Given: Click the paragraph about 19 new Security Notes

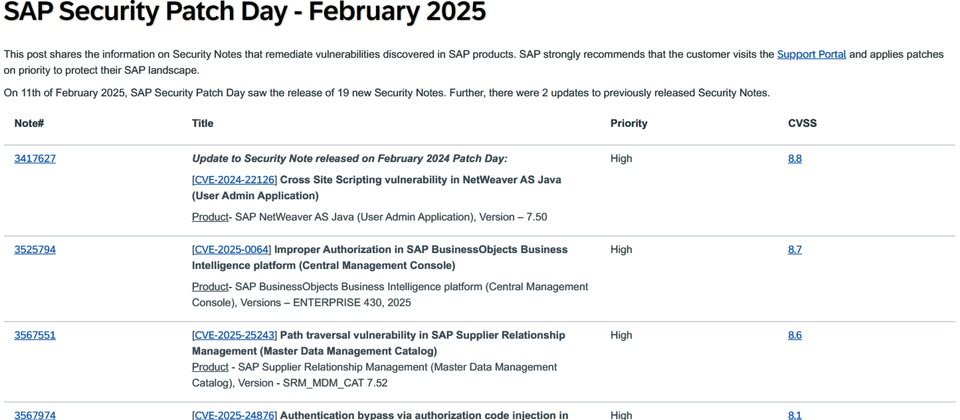Looking at the screenshot, I should pyautogui.click(x=386, y=93).
